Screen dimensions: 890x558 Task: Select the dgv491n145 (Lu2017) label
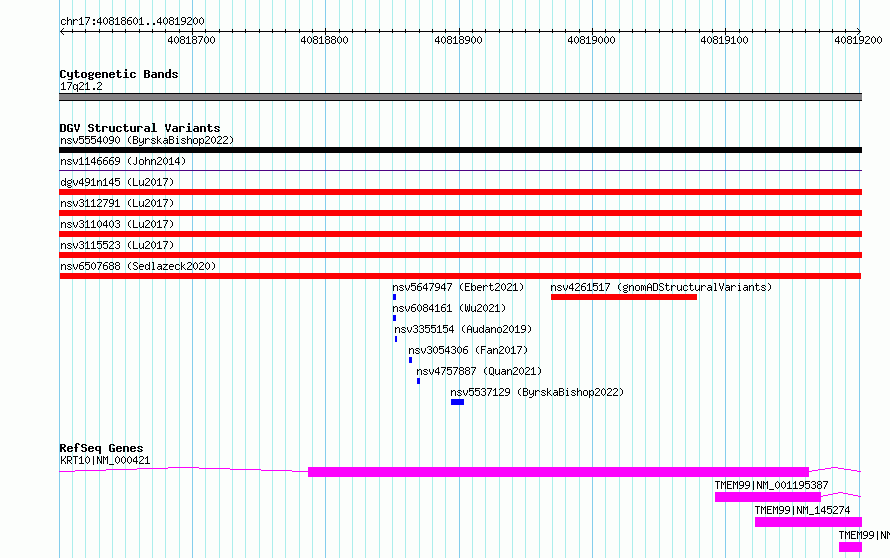click(117, 182)
